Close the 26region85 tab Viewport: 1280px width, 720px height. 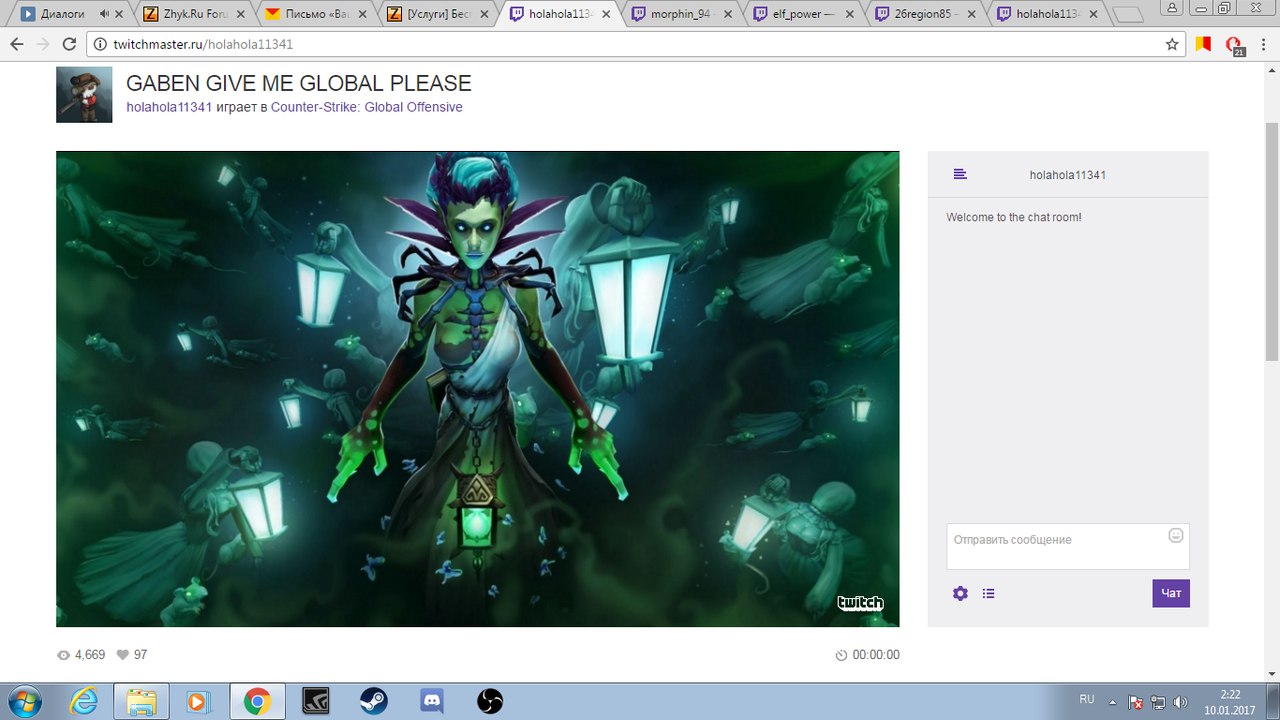972,14
